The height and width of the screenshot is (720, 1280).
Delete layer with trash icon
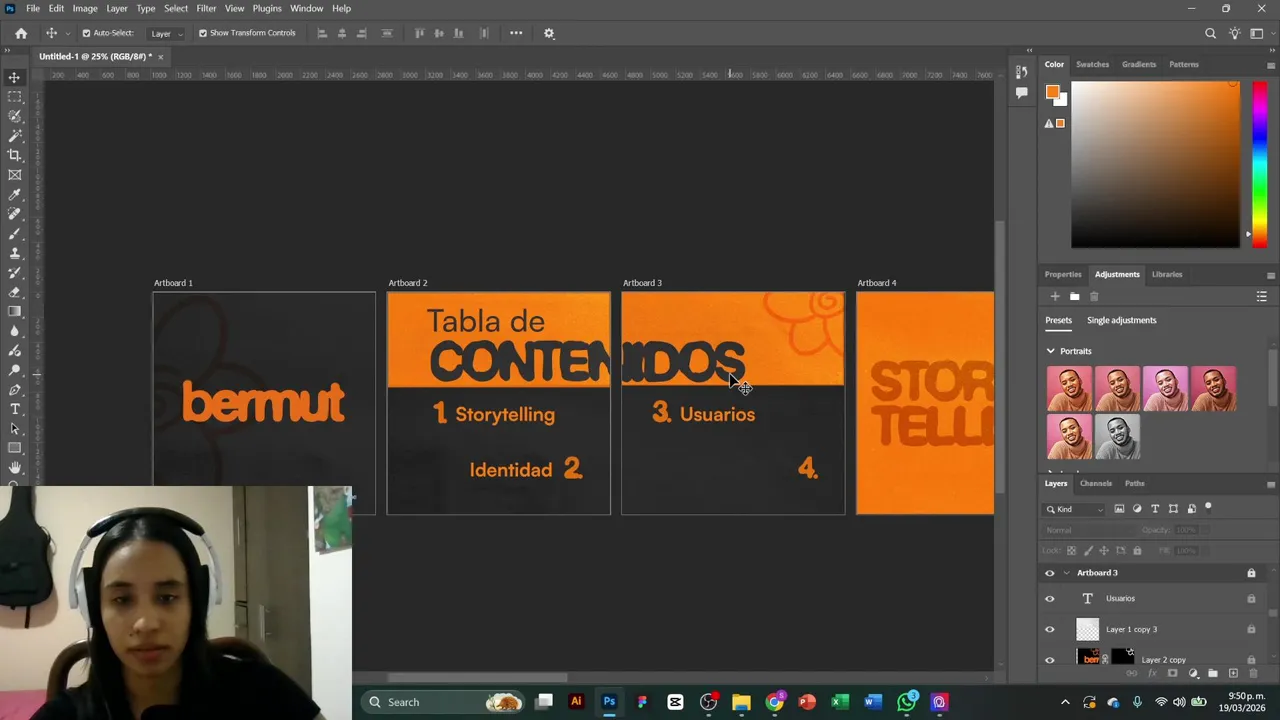coord(1253,674)
